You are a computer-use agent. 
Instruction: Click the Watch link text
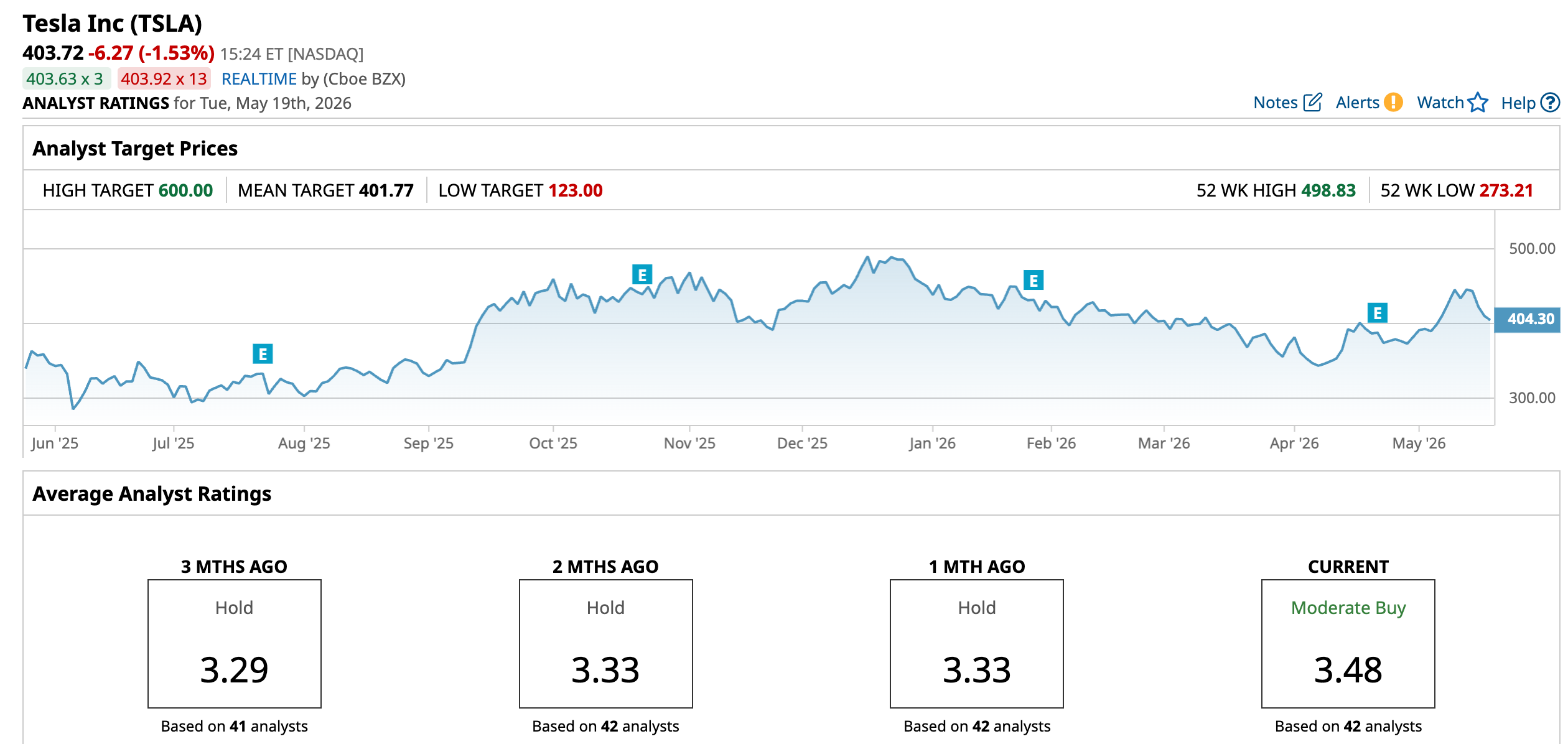tap(1440, 103)
